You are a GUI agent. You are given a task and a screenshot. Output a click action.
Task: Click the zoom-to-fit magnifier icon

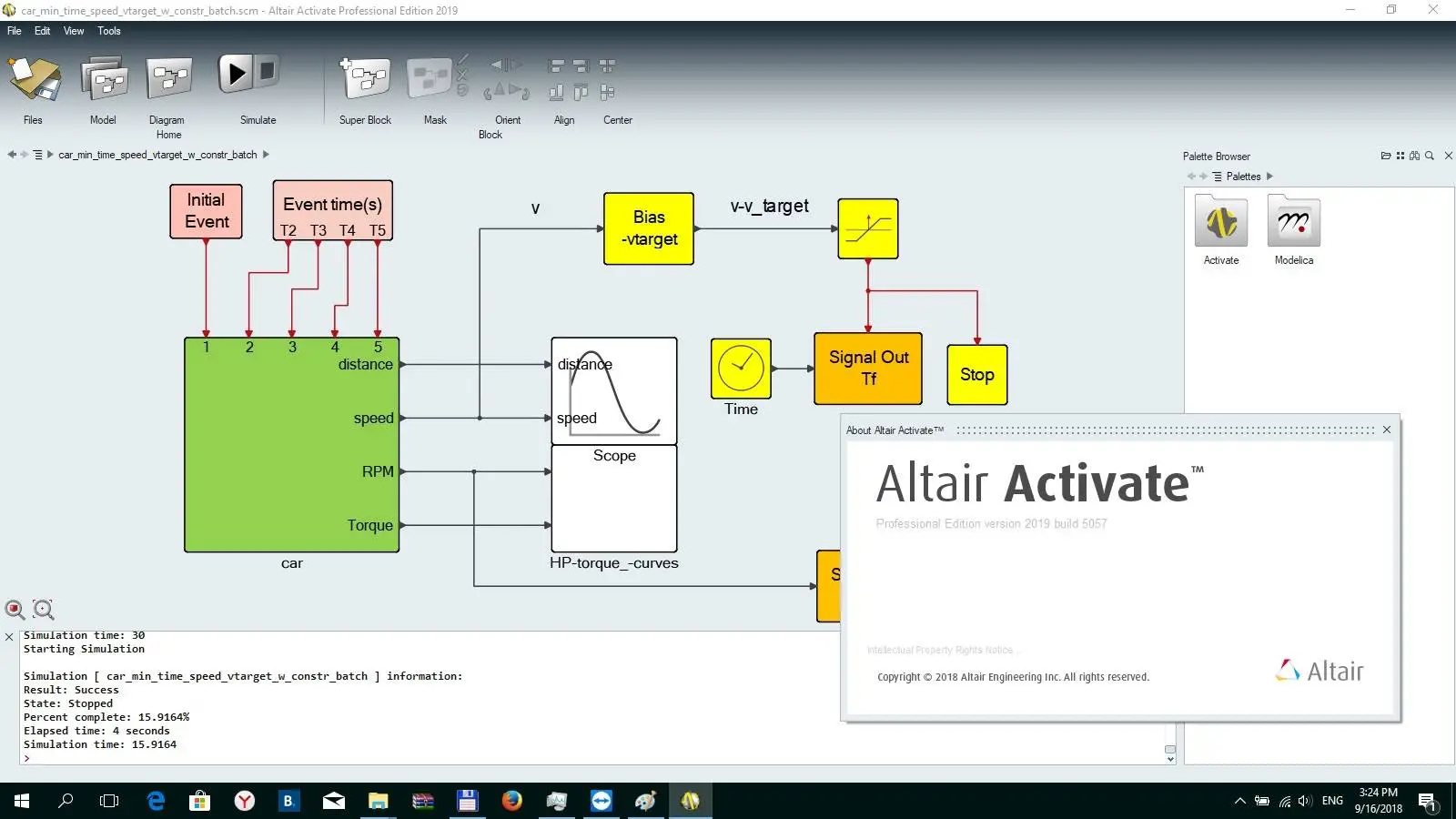[x=15, y=610]
